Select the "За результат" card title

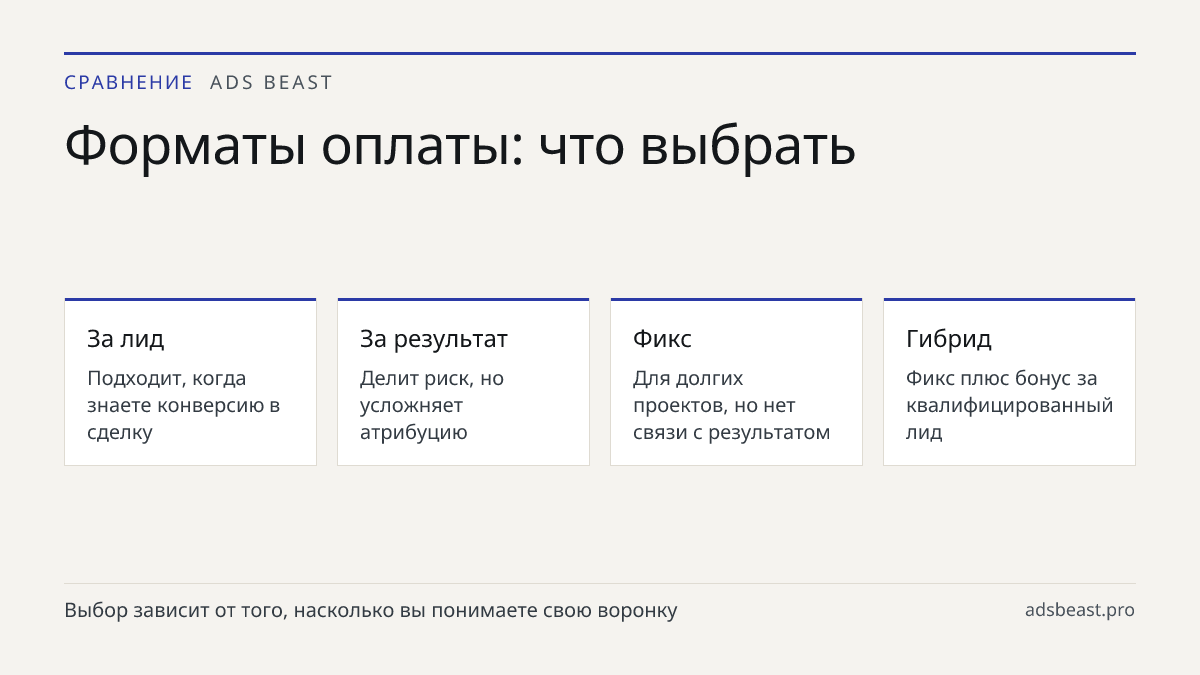[434, 339]
